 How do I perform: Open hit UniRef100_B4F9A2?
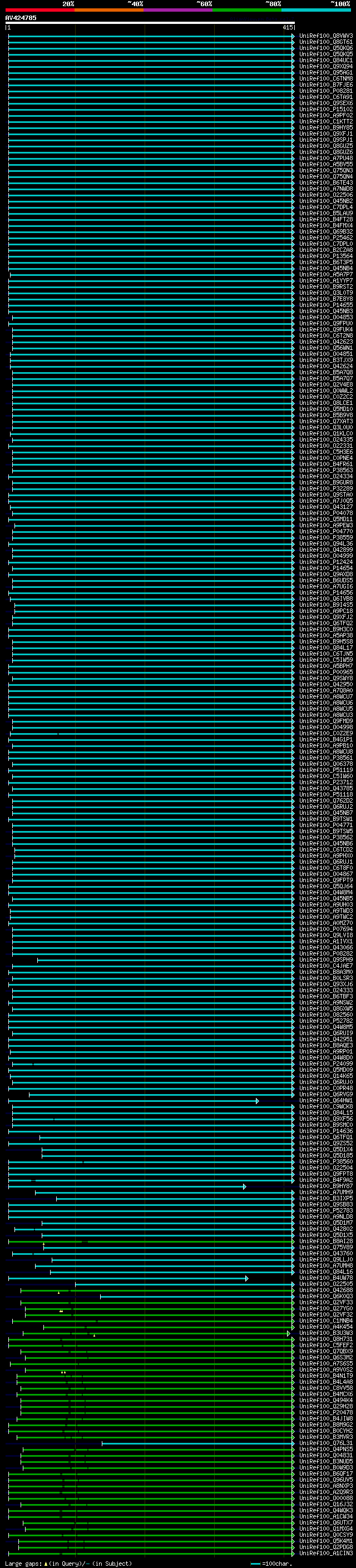tap(325, 1180)
